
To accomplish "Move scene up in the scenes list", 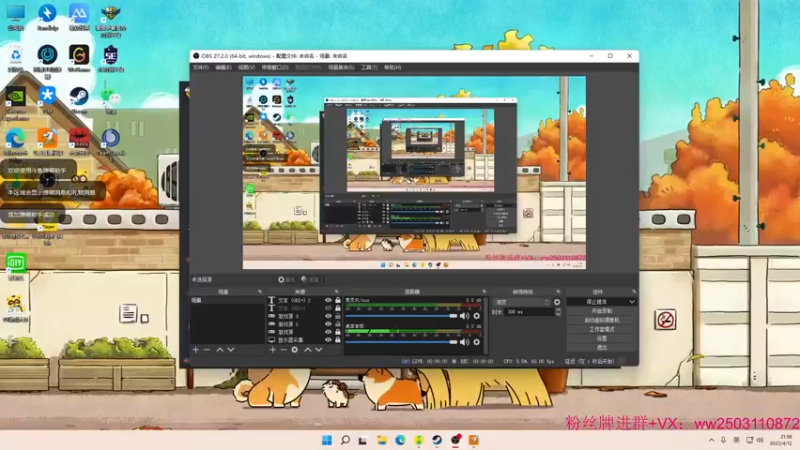I will tap(220, 350).
